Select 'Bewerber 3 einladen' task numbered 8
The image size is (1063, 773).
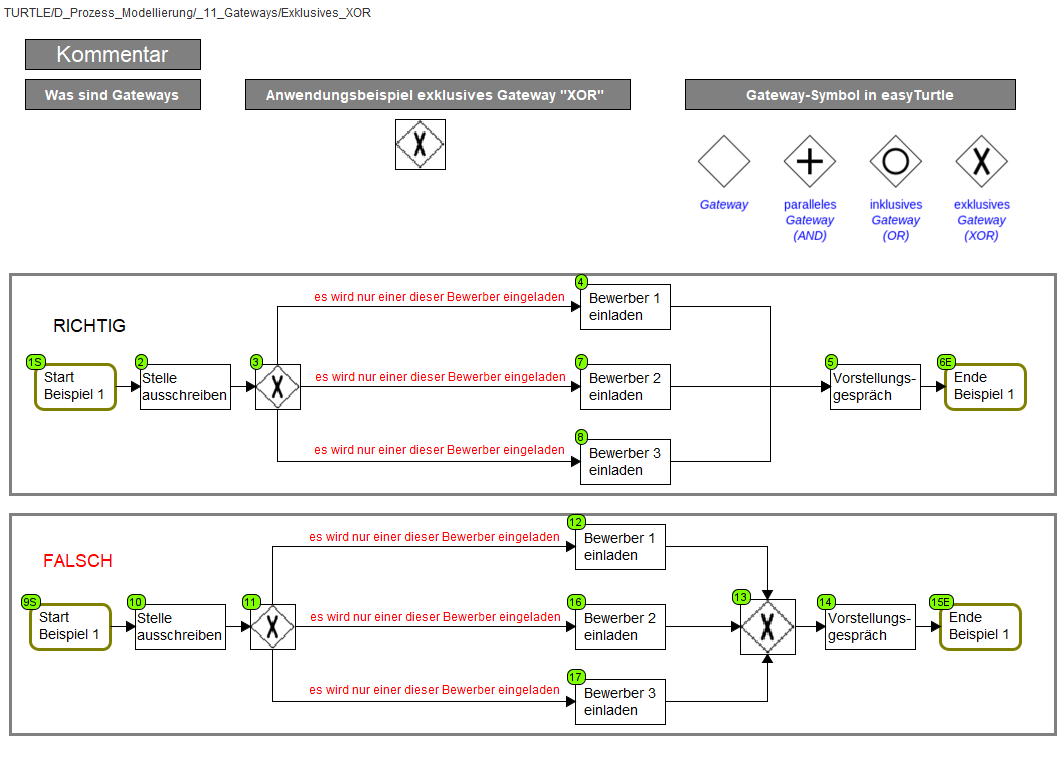(625, 462)
